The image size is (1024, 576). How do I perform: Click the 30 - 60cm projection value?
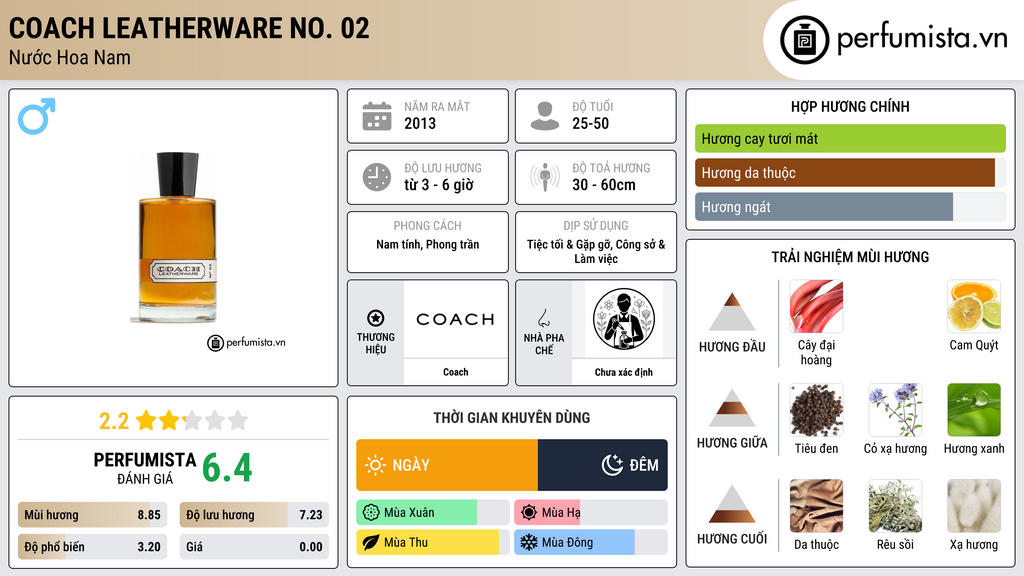coord(603,185)
